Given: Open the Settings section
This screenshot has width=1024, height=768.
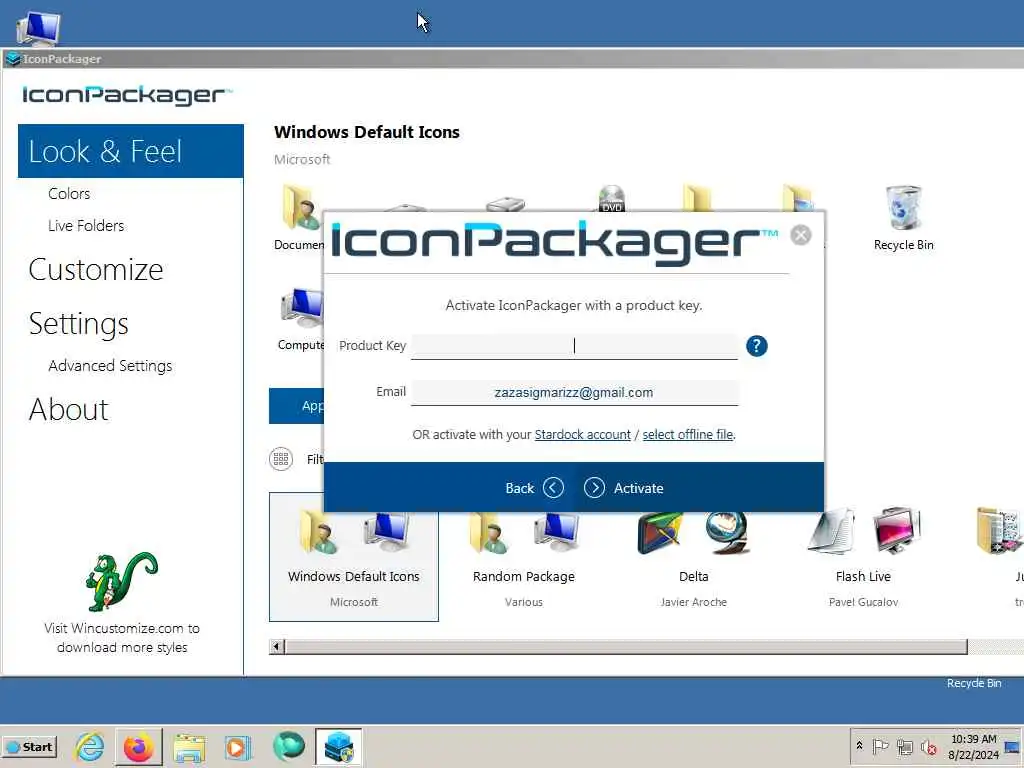Looking at the screenshot, I should point(78,324).
